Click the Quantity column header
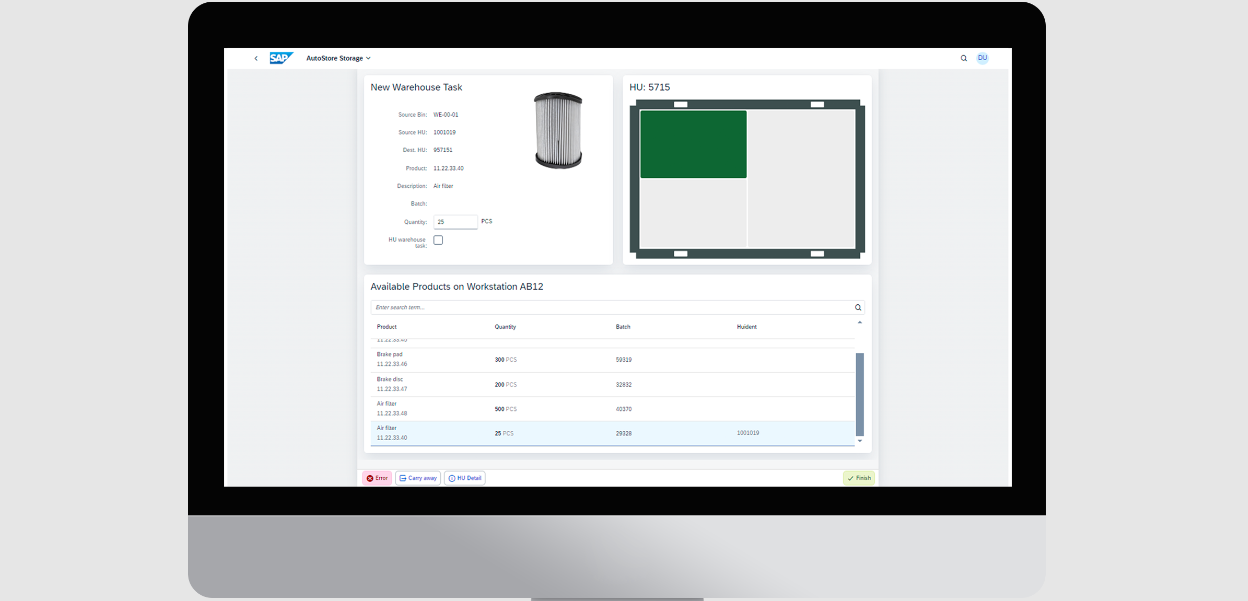 coord(505,327)
